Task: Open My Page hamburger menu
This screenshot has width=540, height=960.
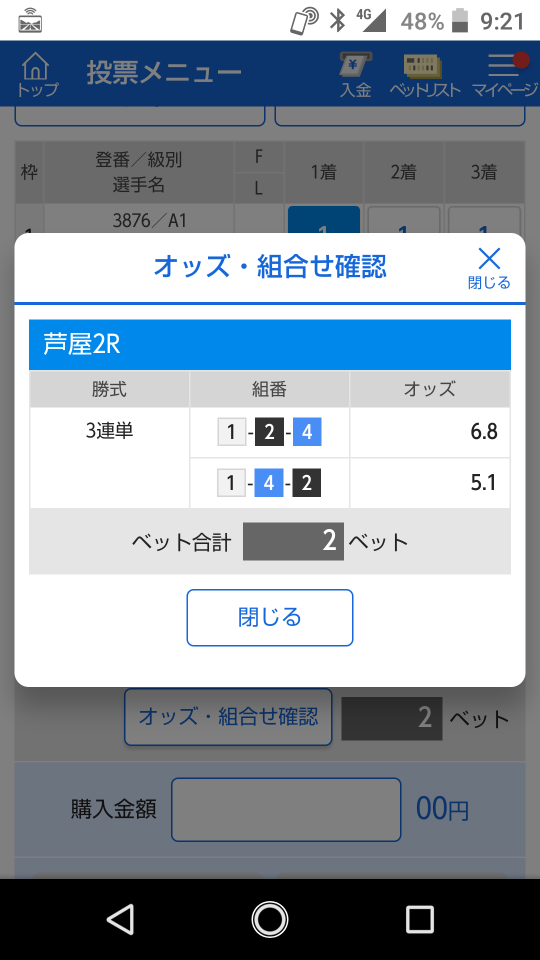Action: tap(505, 75)
